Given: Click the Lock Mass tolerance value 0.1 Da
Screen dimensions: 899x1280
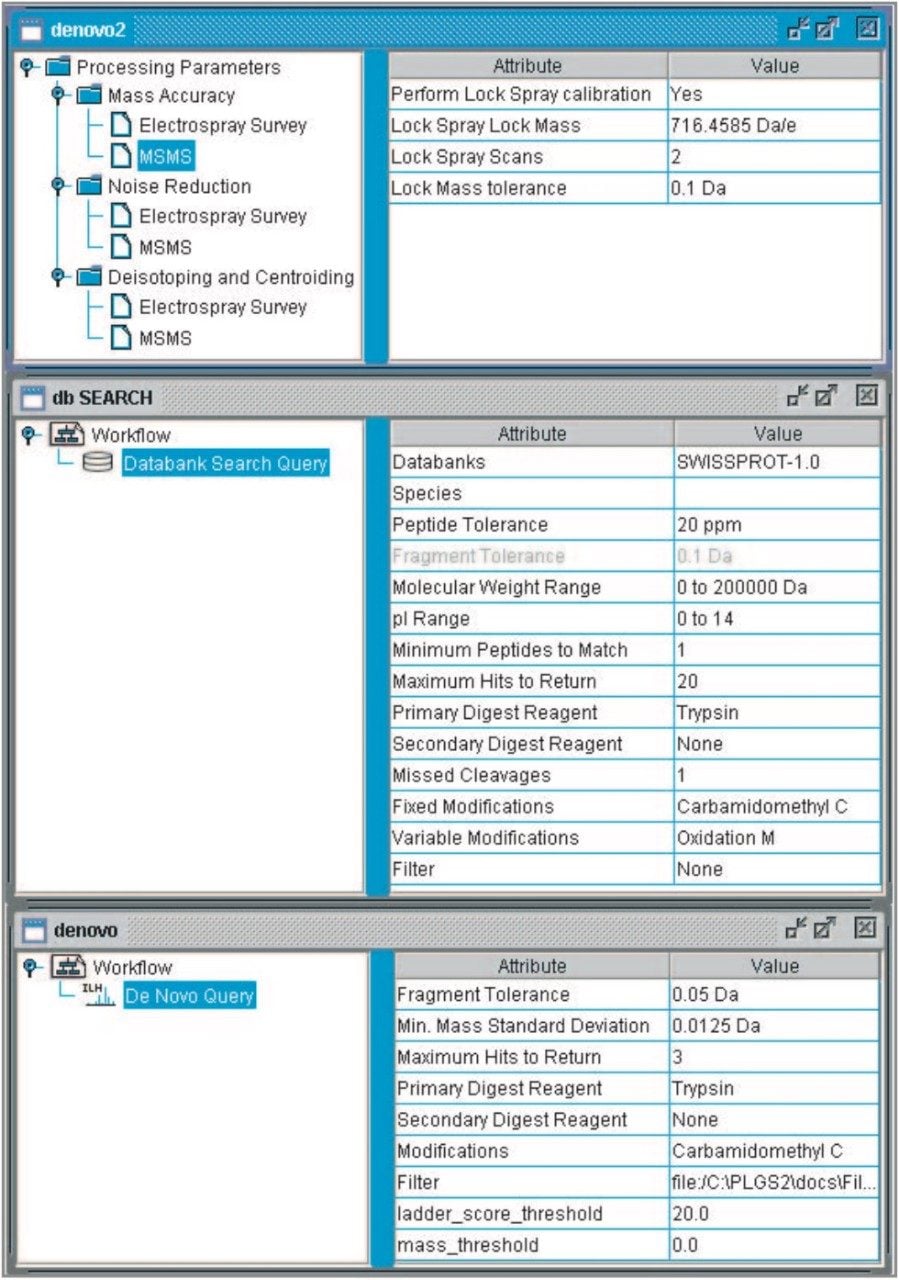Looking at the screenshot, I should (x=775, y=188).
